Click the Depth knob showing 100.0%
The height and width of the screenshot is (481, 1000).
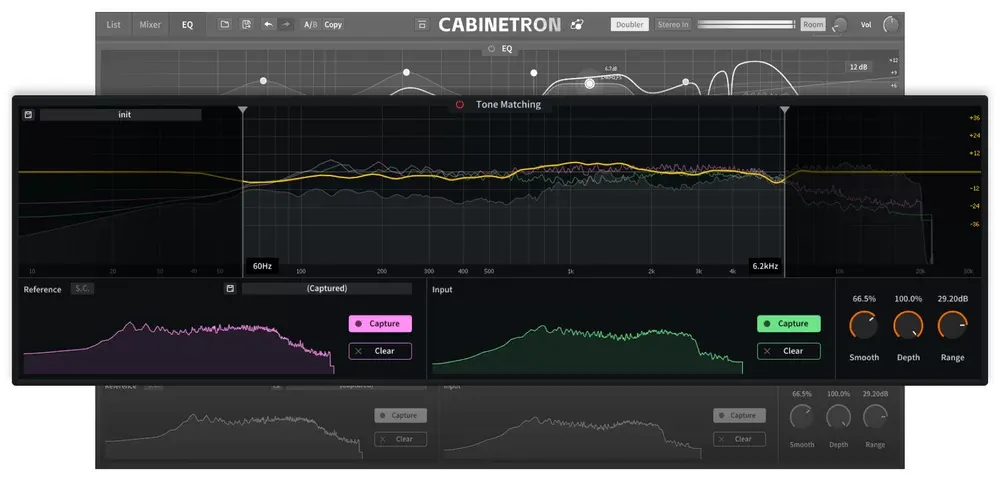[908, 325]
